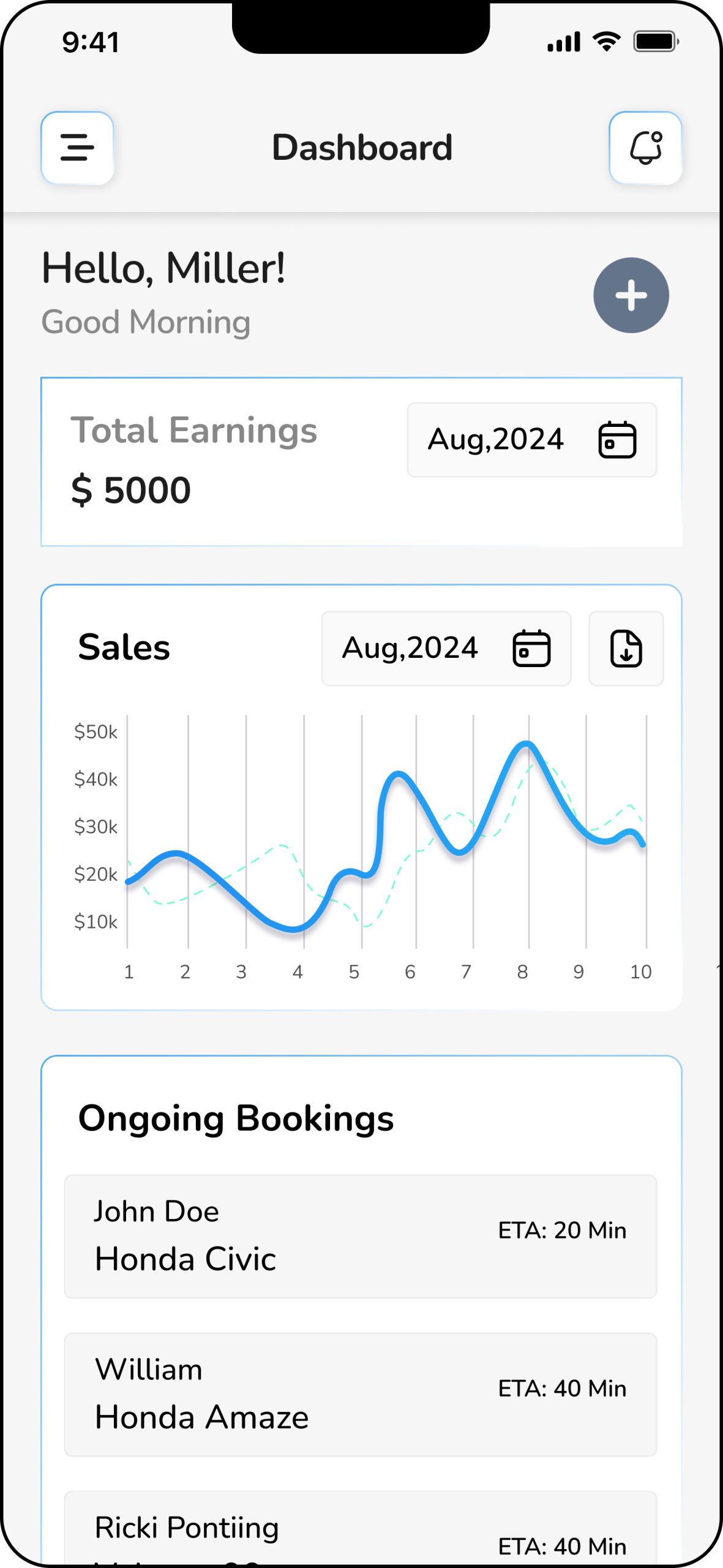This screenshot has height=1568, width=723.
Task: Open William Honda Amaze booking
Action: click(x=360, y=1394)
